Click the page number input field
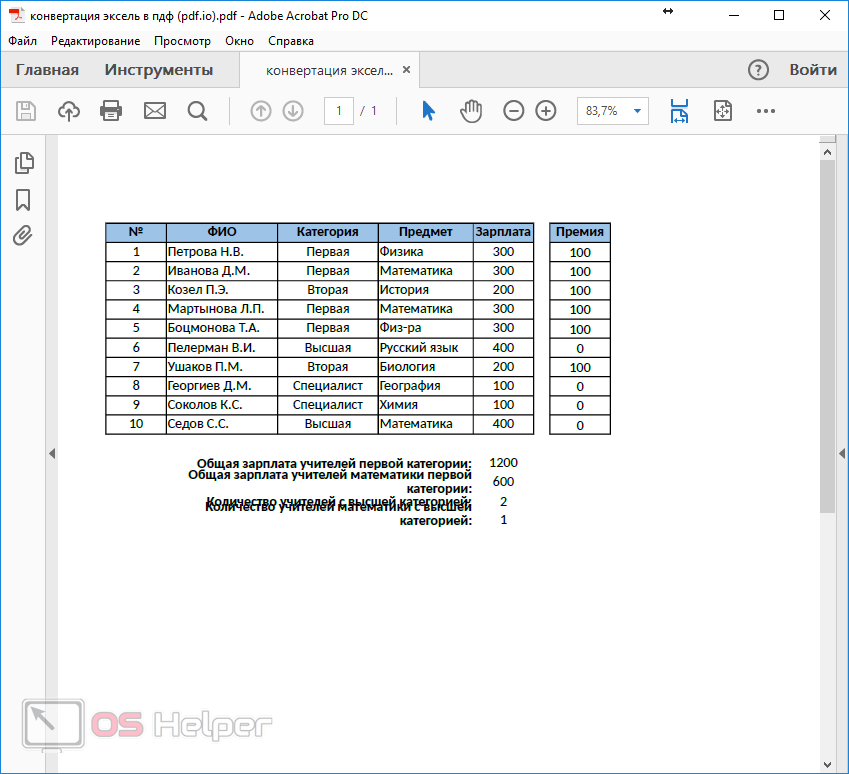 click(339, 111)
